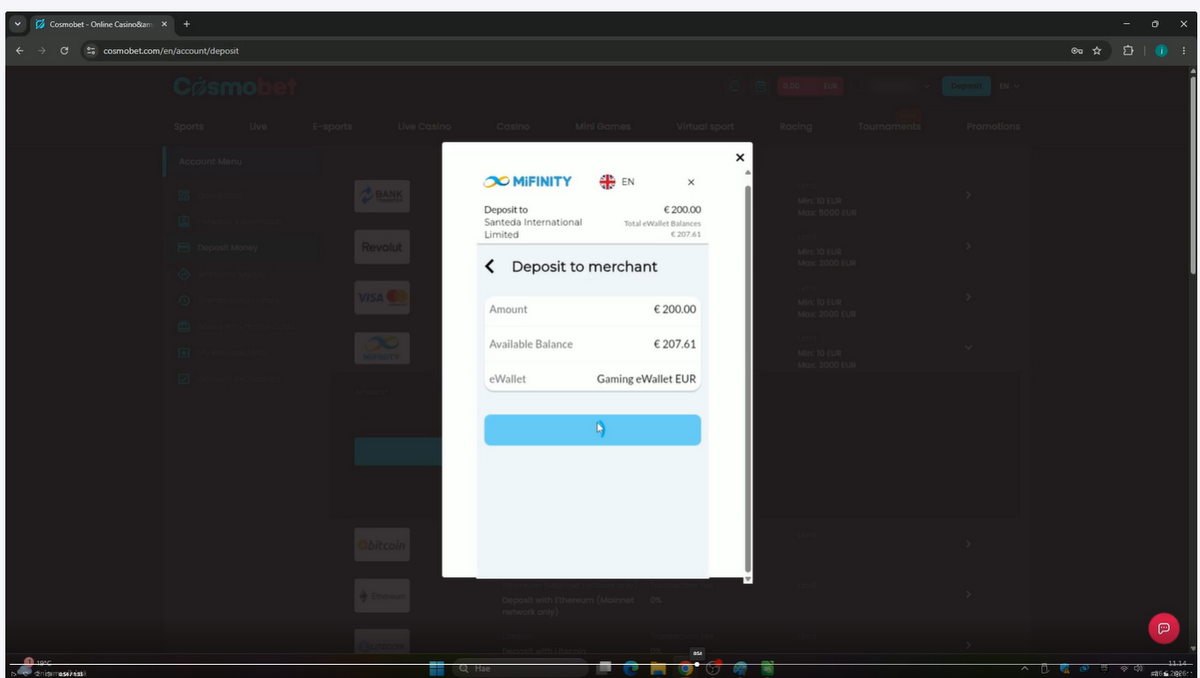
Task: Select the Visa Mastercard payment method
Action: click(x=382, y=297)
